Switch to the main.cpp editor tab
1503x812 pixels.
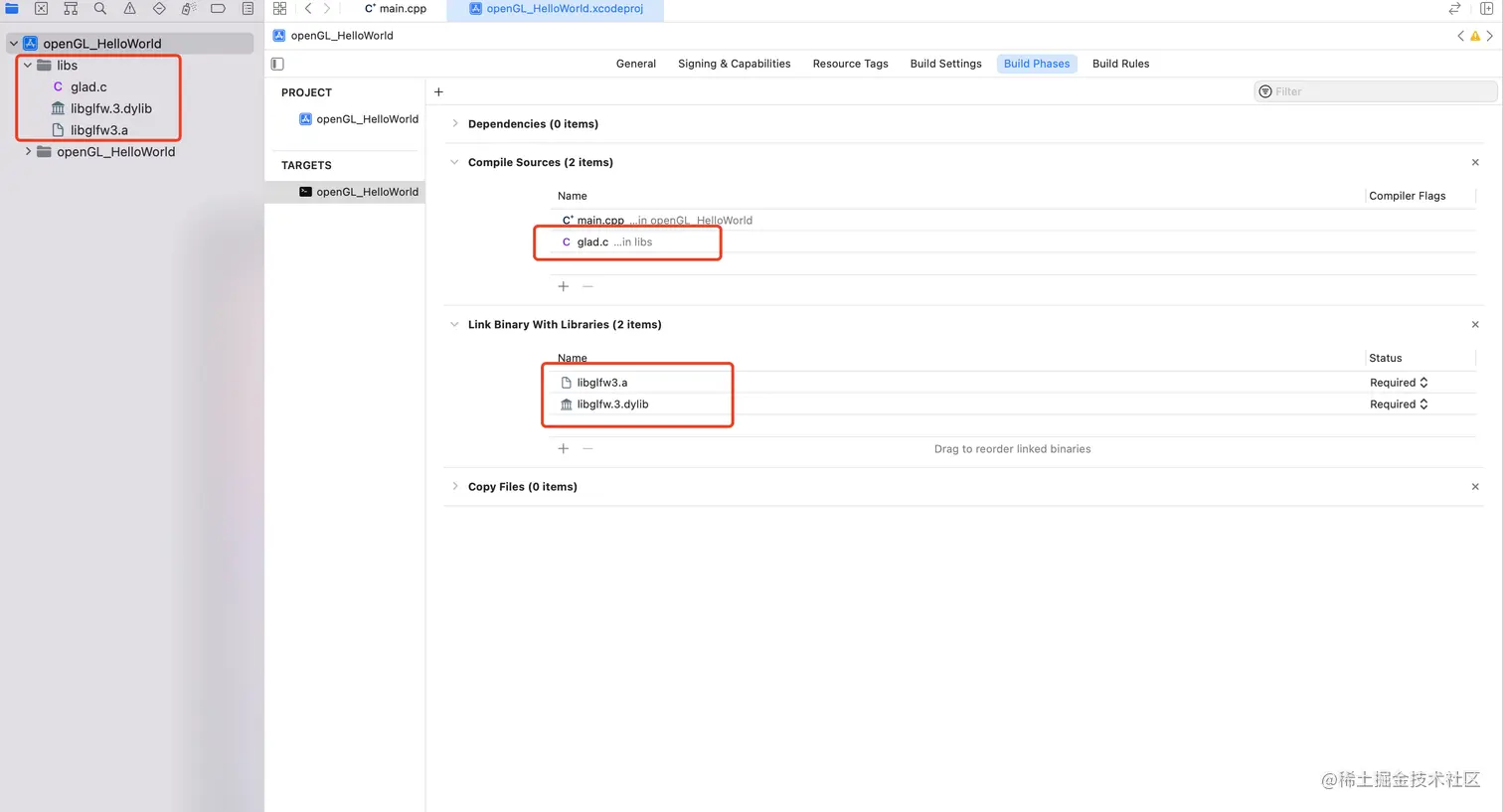(396, 9)
